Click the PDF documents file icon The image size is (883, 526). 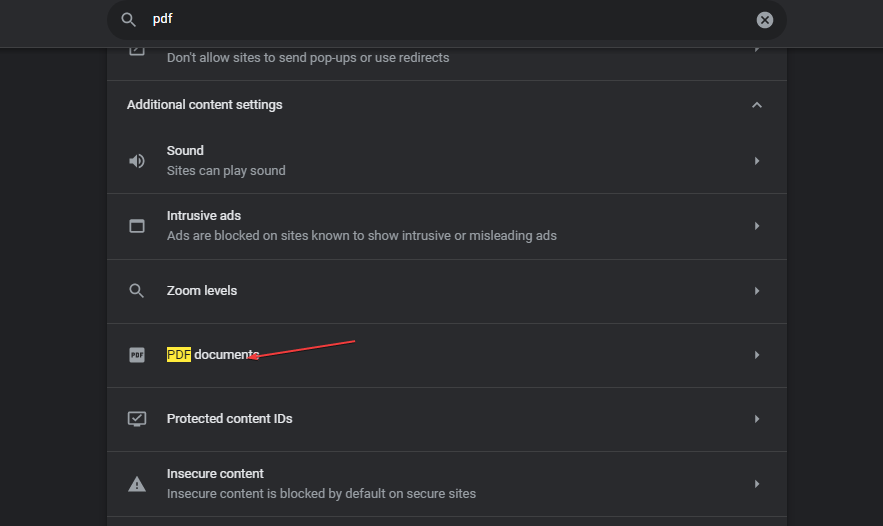point(137,355)
